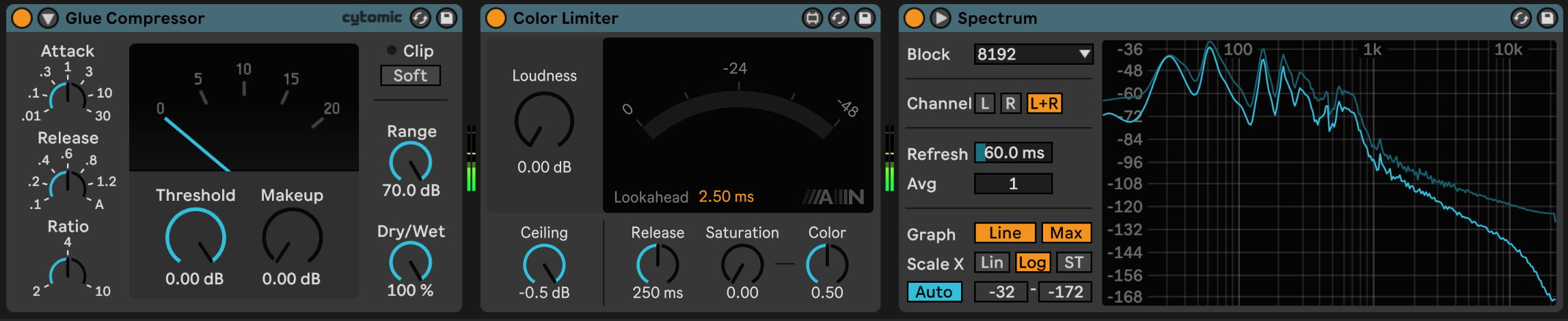
Task: Select Scale X Lin
Action: coord(992,263)
